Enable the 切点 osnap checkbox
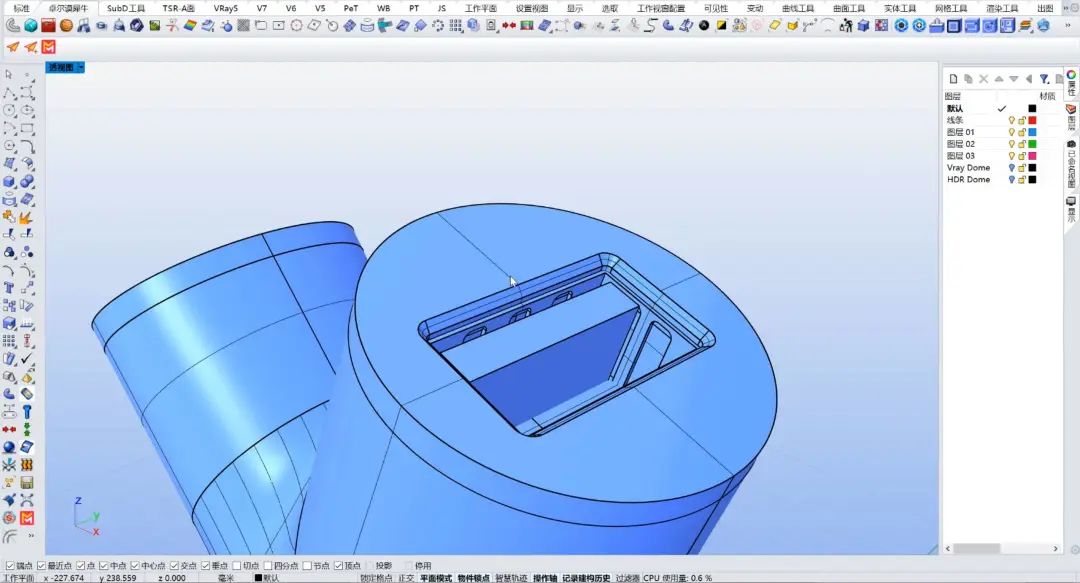The image size is (1080, 583). tap(236, 566)
